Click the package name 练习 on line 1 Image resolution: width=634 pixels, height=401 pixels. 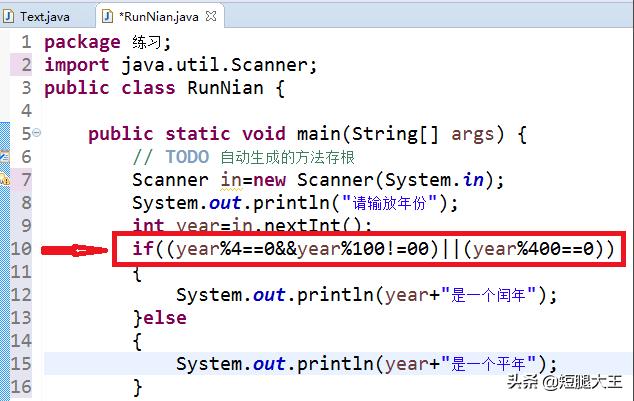coord(146,42)
